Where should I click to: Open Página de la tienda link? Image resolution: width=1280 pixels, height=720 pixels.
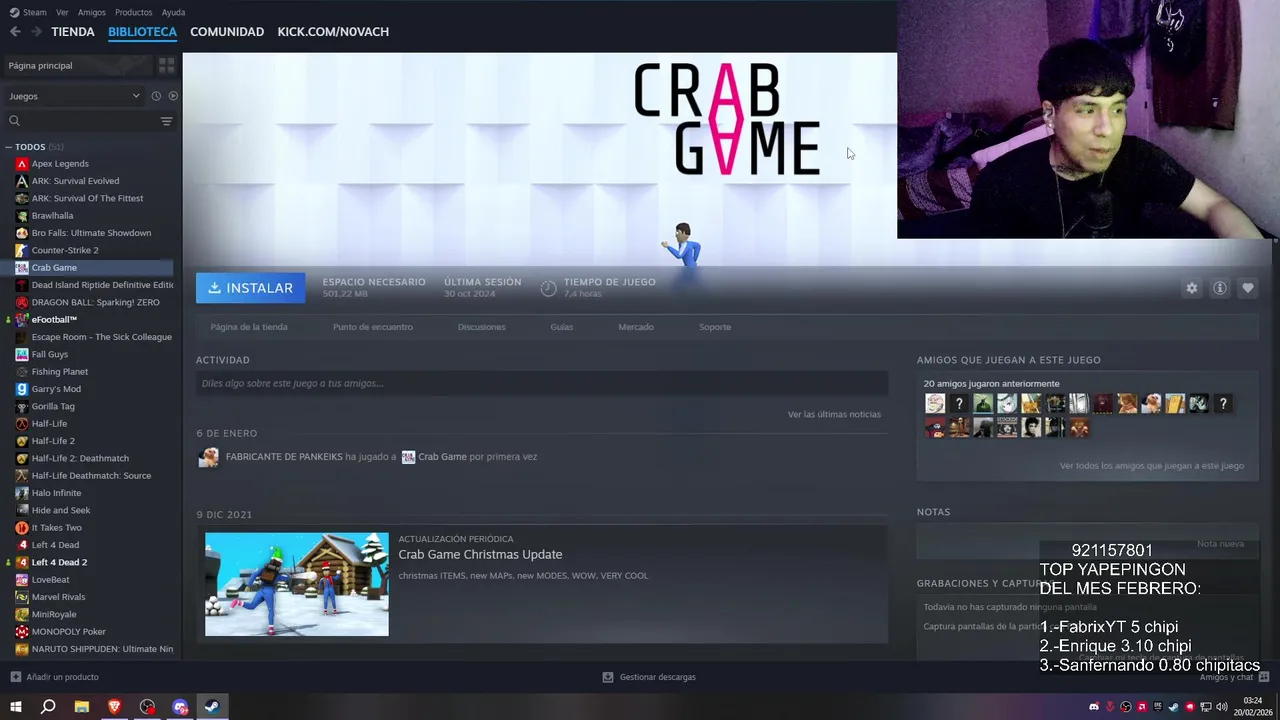[249, 327]
